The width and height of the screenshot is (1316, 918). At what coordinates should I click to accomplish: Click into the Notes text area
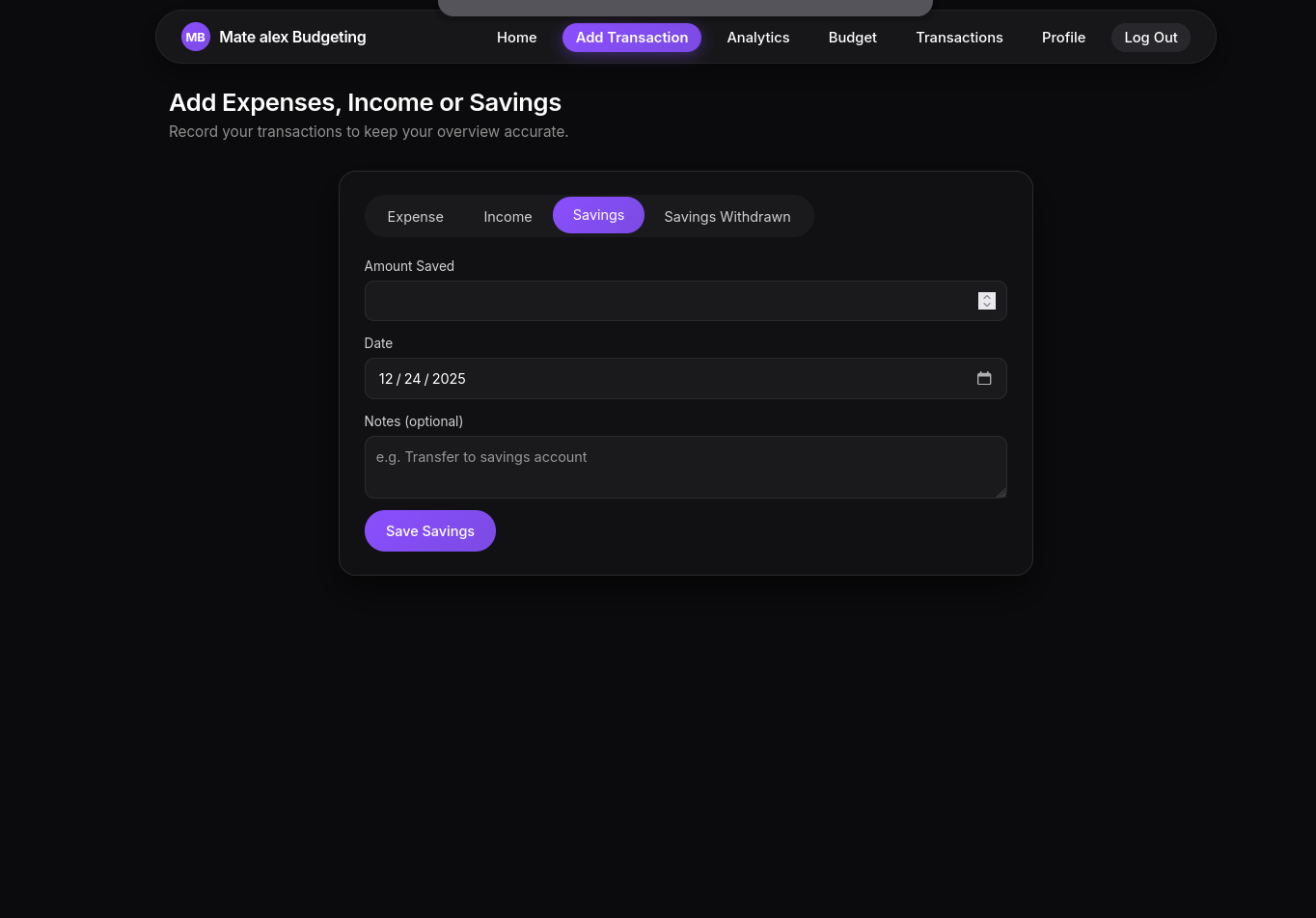pos(685,468)
